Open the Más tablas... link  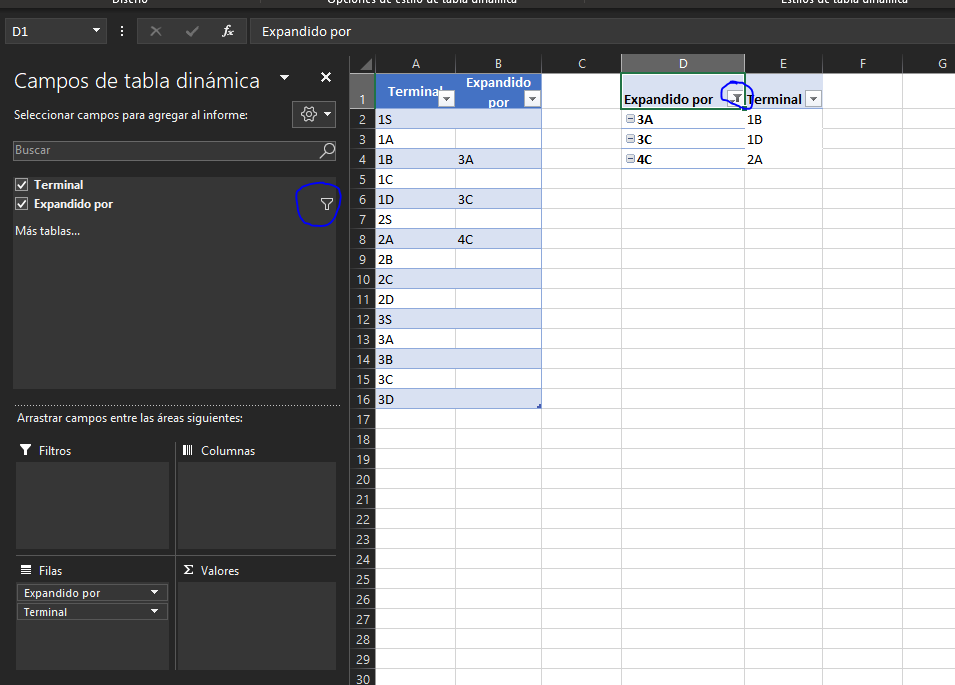click(x=48, y=231)
